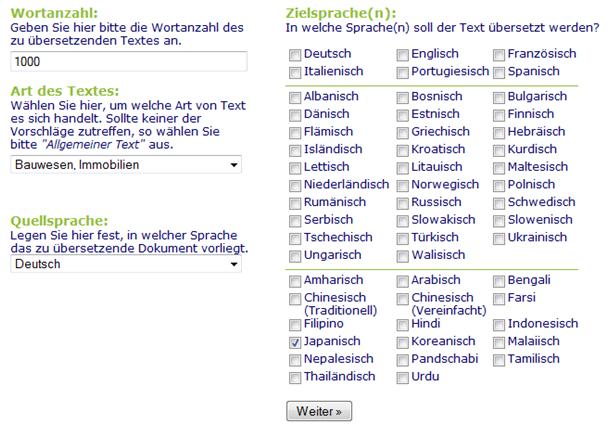Uncheck the Japanisch checkbox
609x426 pixels.
[x=295, y=343]
